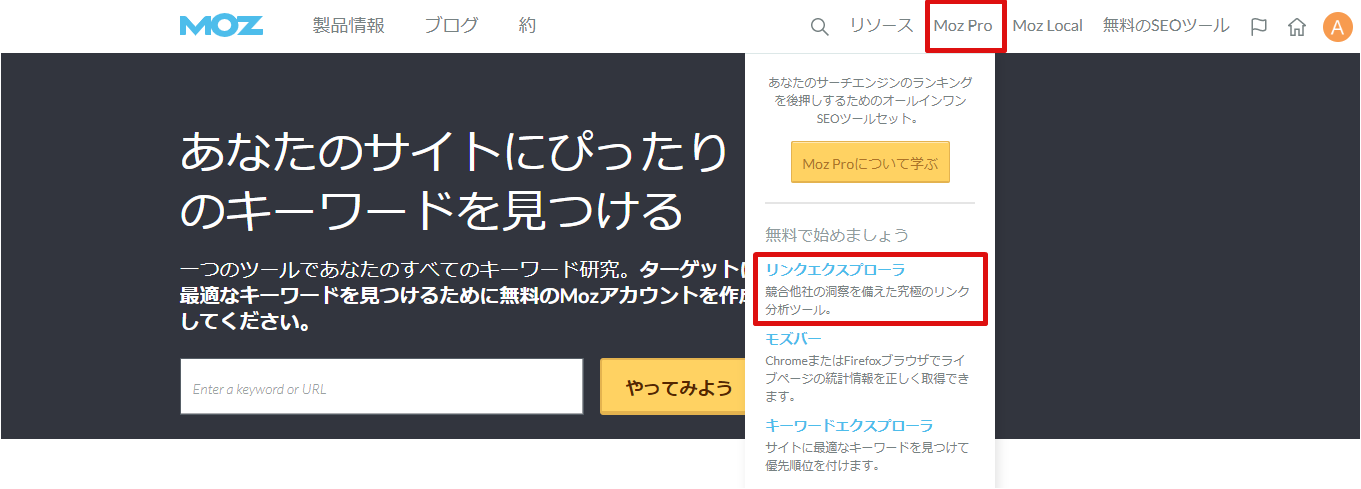The image size is (1361, 489).
Task: Click the 無料で始めましょう heading text
Action: [x=837, y=235]
